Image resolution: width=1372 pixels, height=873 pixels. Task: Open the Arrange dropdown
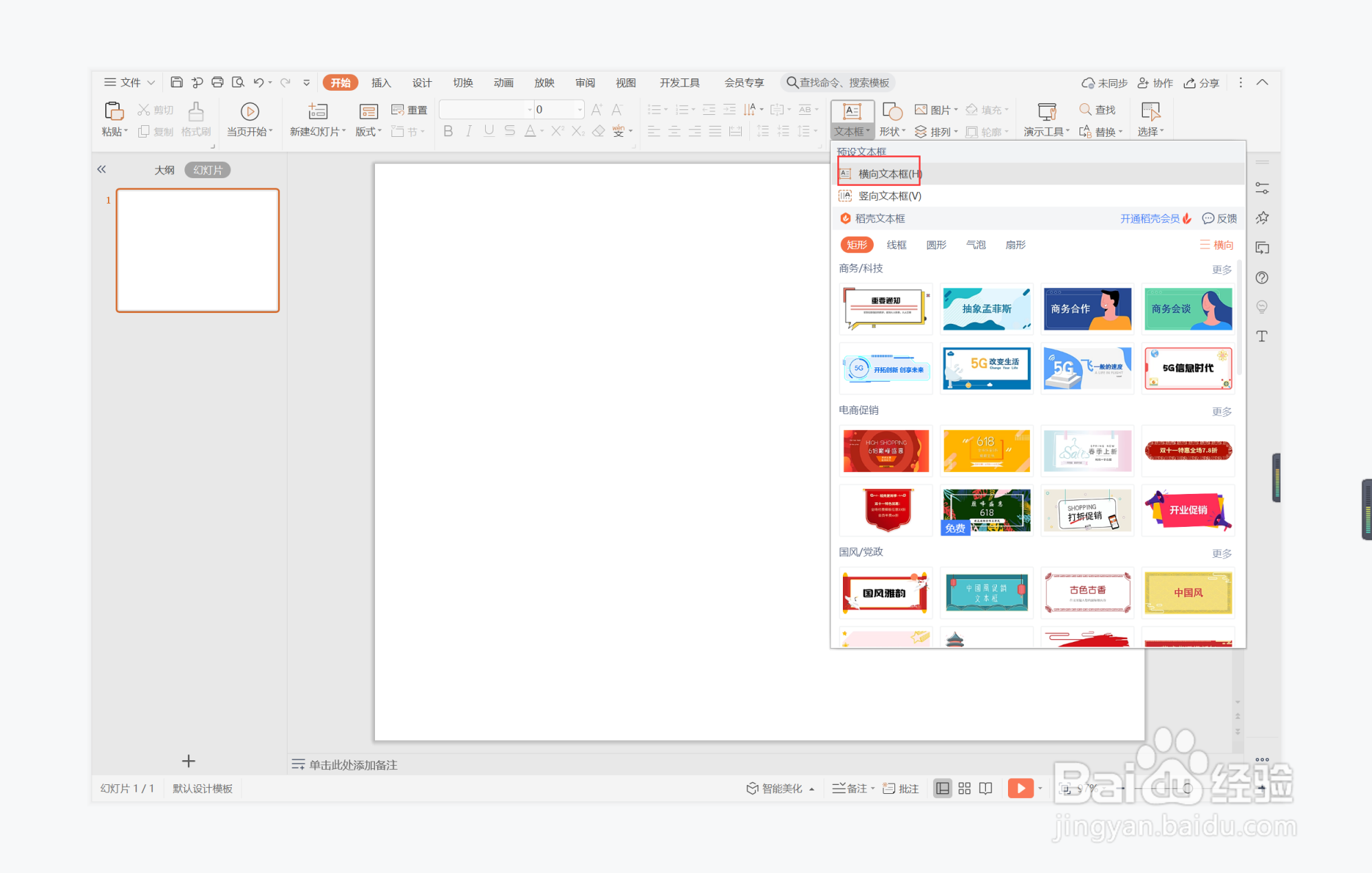[936, 131]
